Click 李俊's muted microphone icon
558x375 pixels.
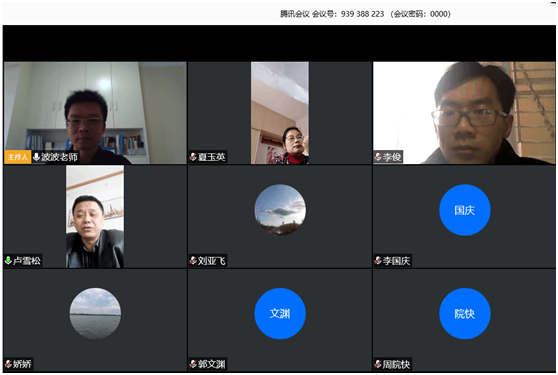[x=378, y=157]
